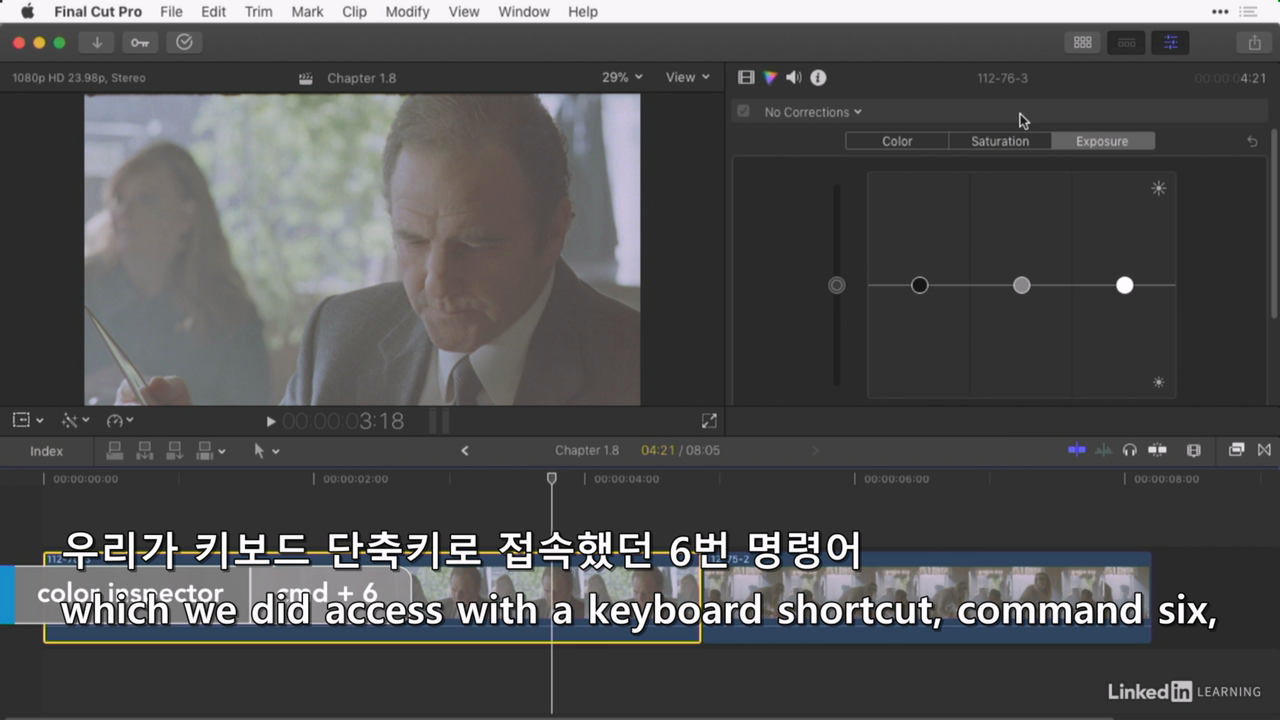Open the timeline Index
This screenshot has height=720, width=1280.
46,451
